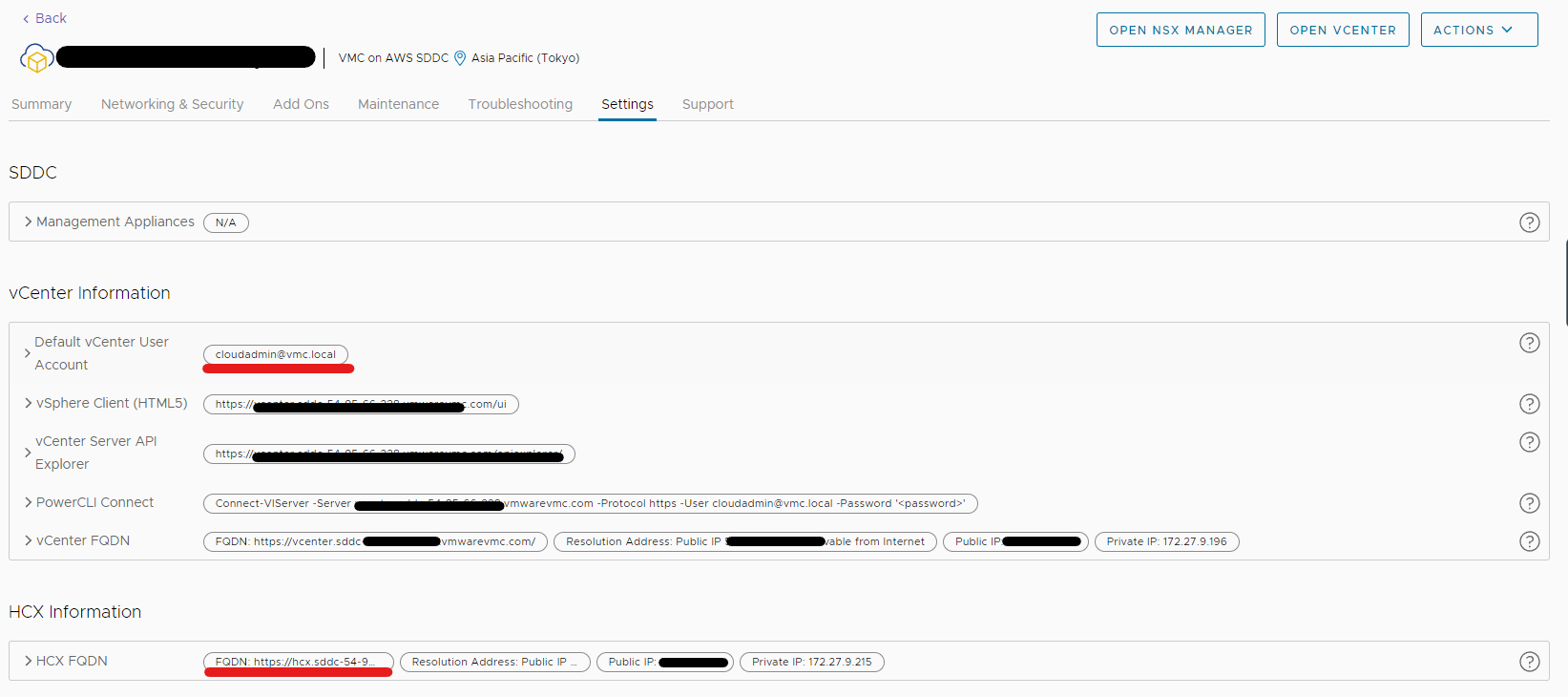Open help for vSphere Client (HTML5)
The height and width of the screenshot is (697, 1568).
tap(1529, 404)
